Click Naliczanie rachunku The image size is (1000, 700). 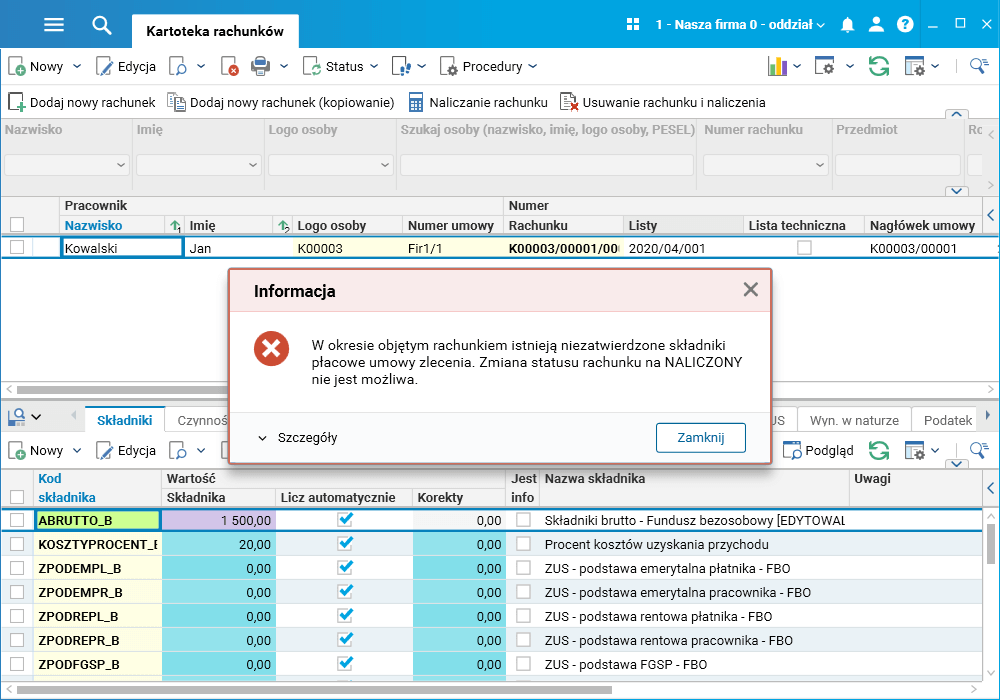(x=478, y=102)
